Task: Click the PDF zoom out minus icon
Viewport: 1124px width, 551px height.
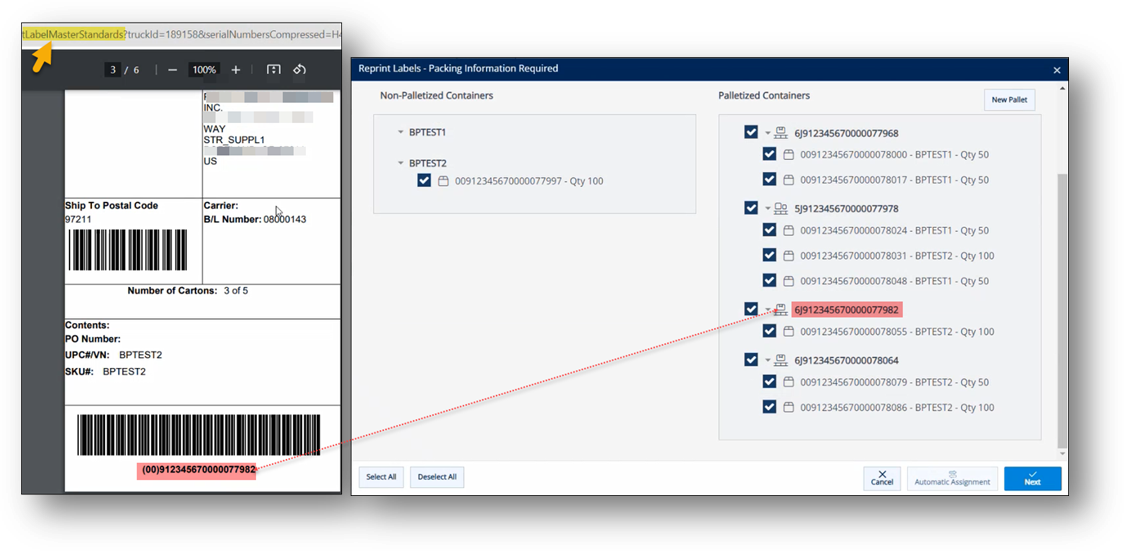Action: pyautogui.click(x=173, y=70)
